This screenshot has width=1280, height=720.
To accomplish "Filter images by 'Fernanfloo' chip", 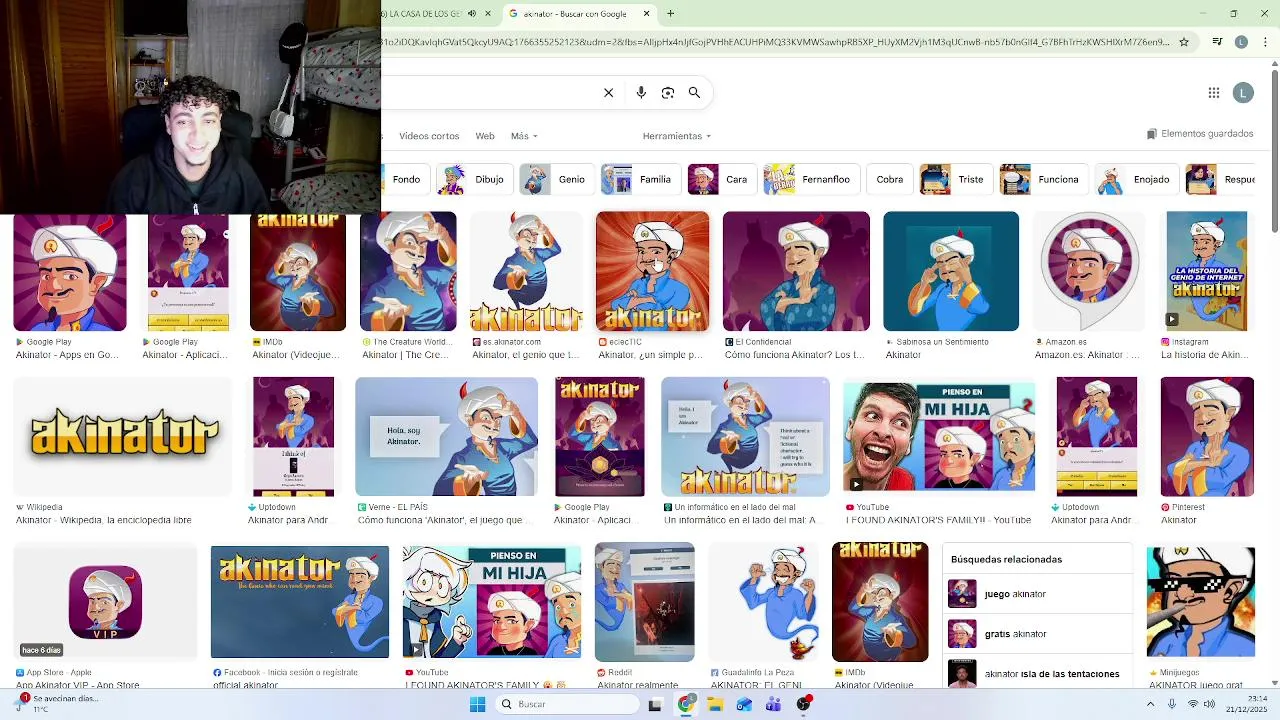I will pos(811,180).
